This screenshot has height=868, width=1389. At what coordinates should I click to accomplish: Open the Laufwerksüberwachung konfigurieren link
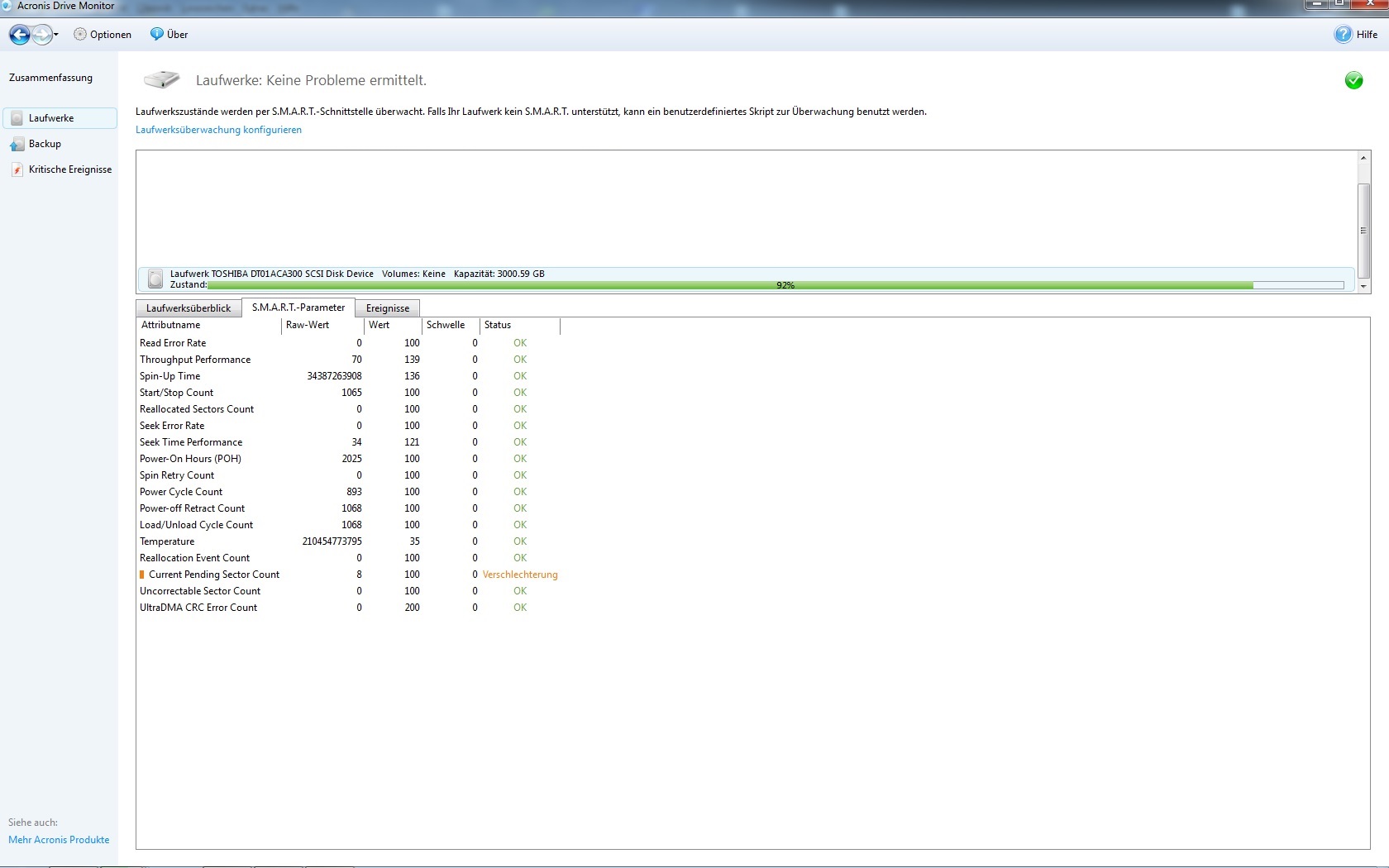click(x=218, y=130)
